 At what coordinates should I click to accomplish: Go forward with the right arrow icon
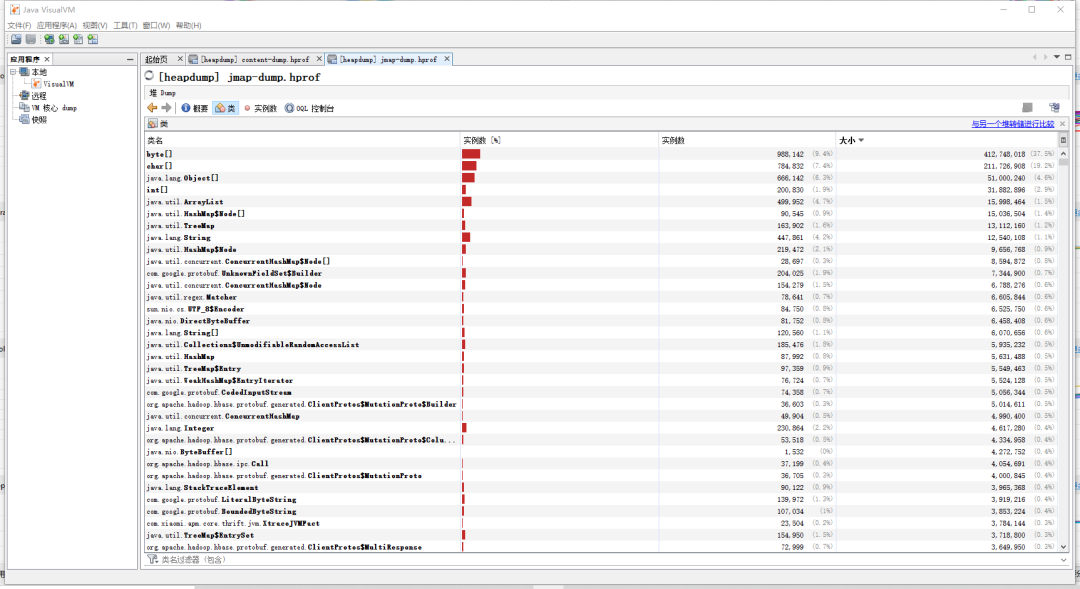coord(166,107)
